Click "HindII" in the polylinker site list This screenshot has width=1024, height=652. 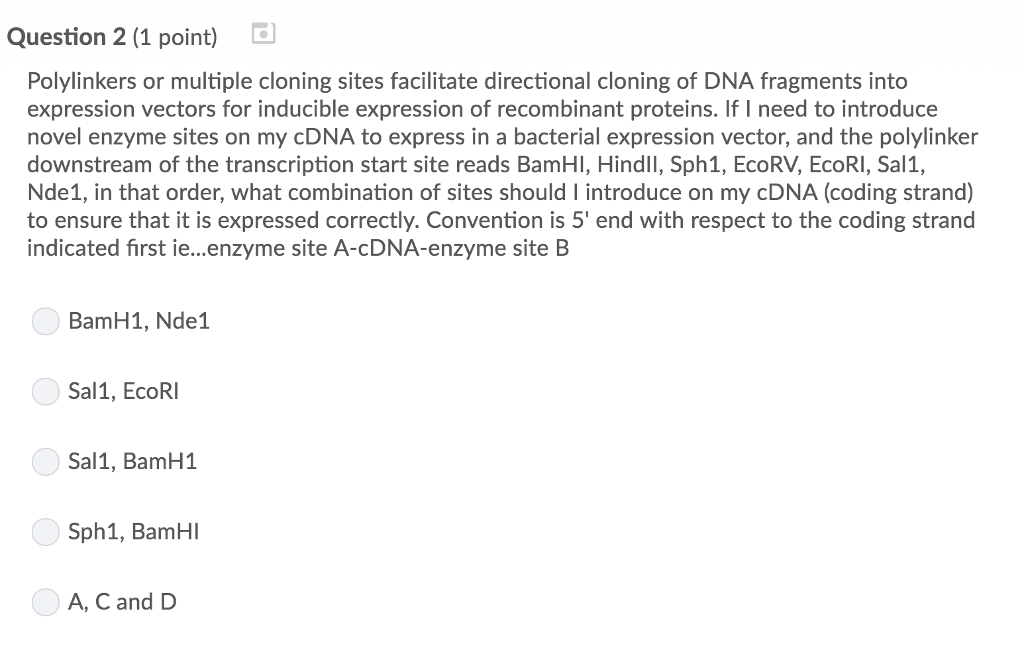pos(628,164)
